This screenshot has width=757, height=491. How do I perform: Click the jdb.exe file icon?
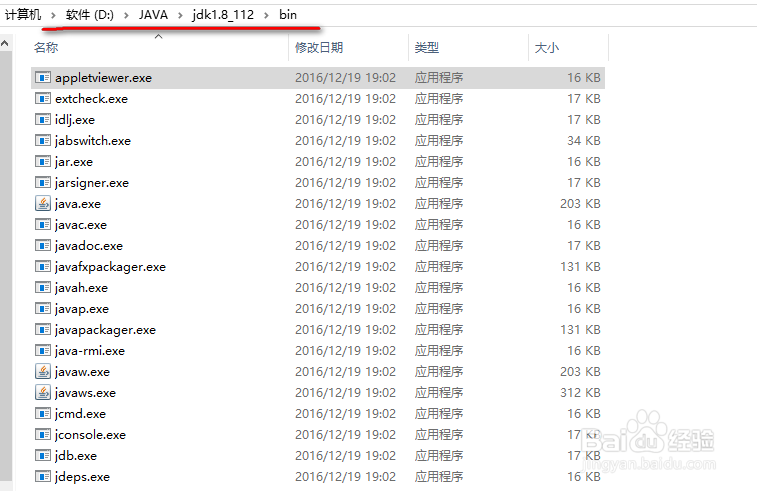43,455
